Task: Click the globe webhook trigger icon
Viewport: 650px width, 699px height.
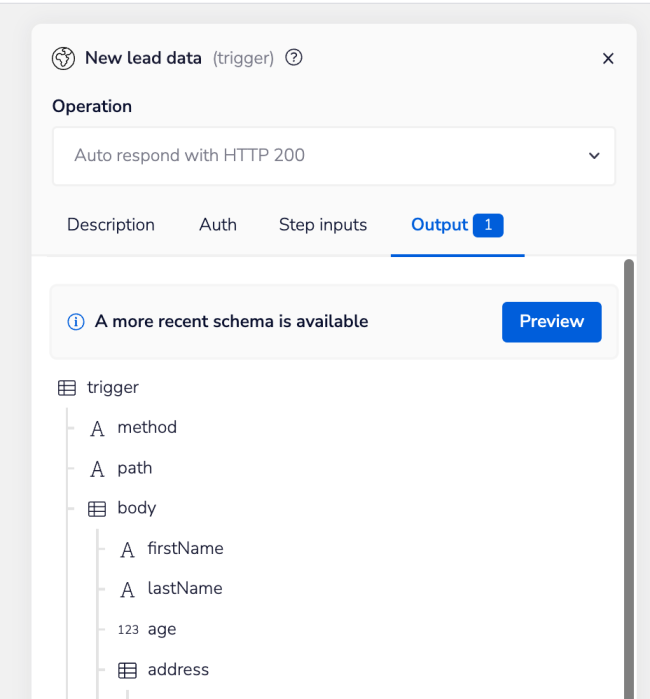Action: point(64,58)
